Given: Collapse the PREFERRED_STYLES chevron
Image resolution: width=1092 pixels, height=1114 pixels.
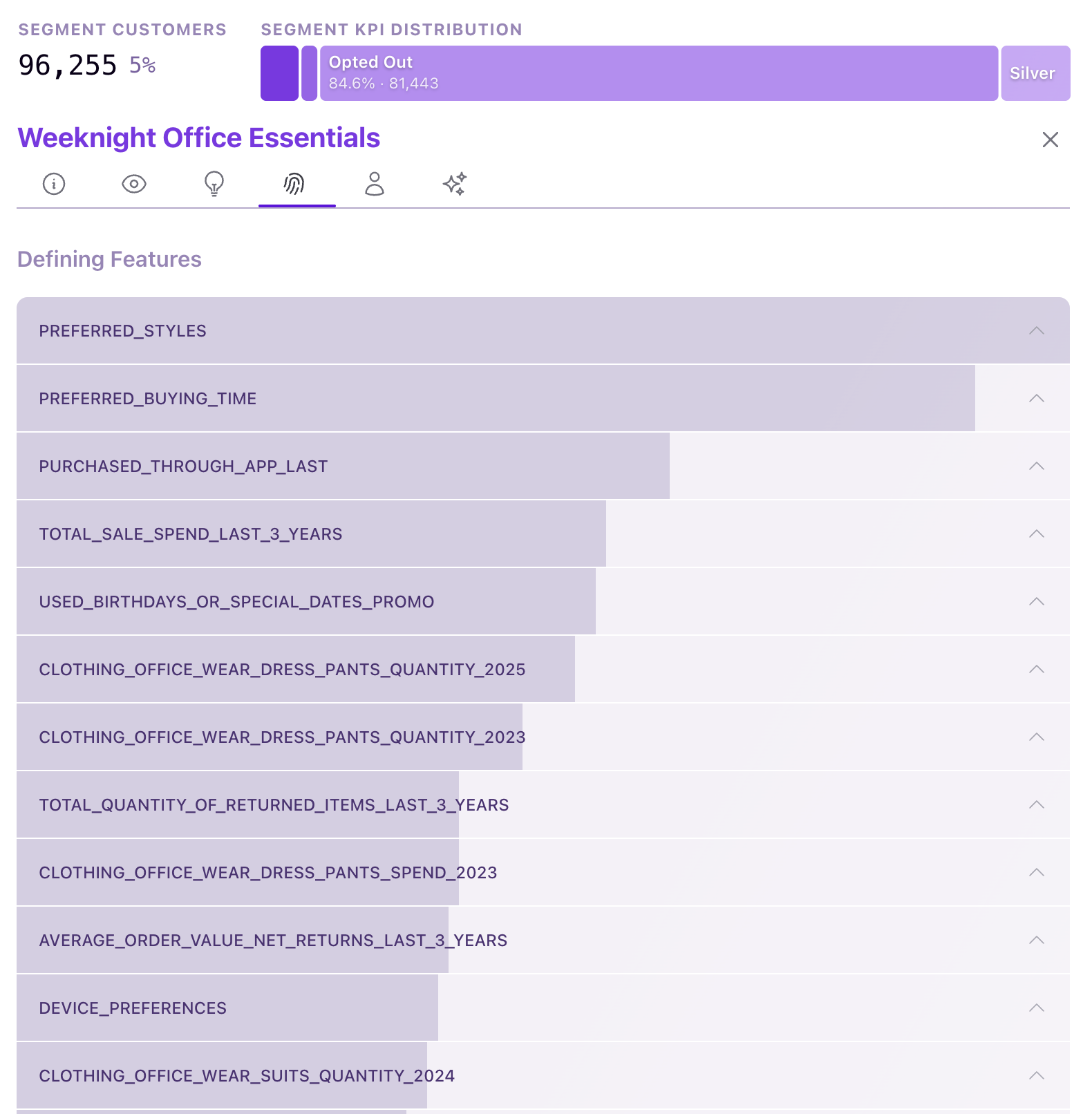Looking at the screenshot, I should 1037,330.
